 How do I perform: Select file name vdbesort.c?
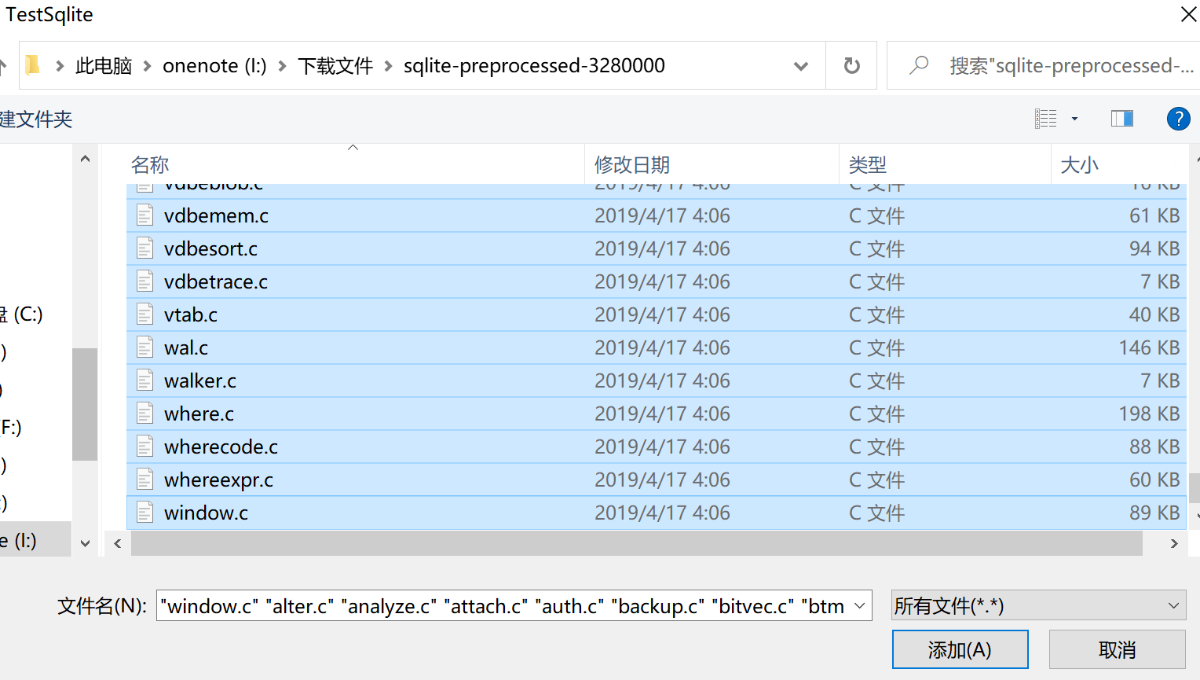coord(211,248)
